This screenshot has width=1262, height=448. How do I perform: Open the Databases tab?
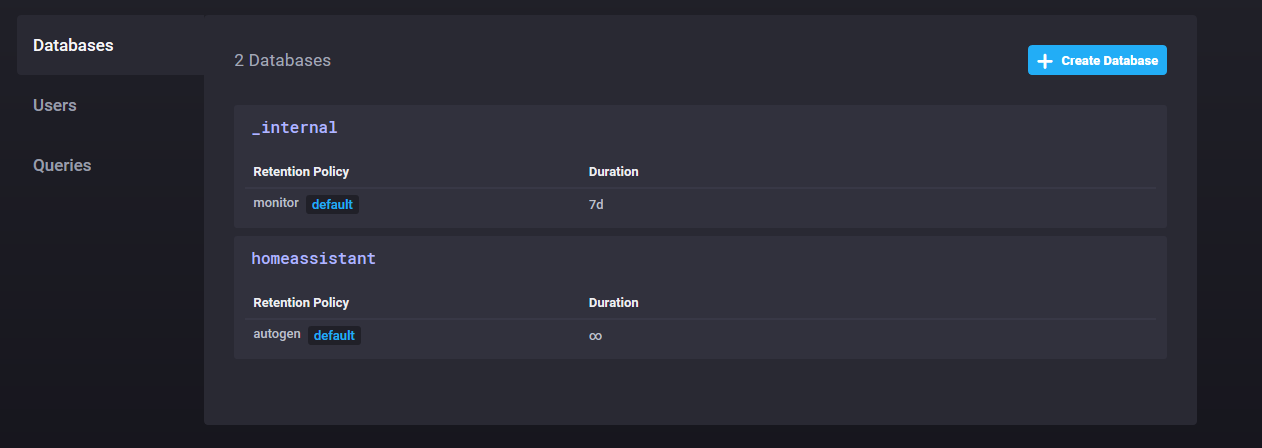73,46
